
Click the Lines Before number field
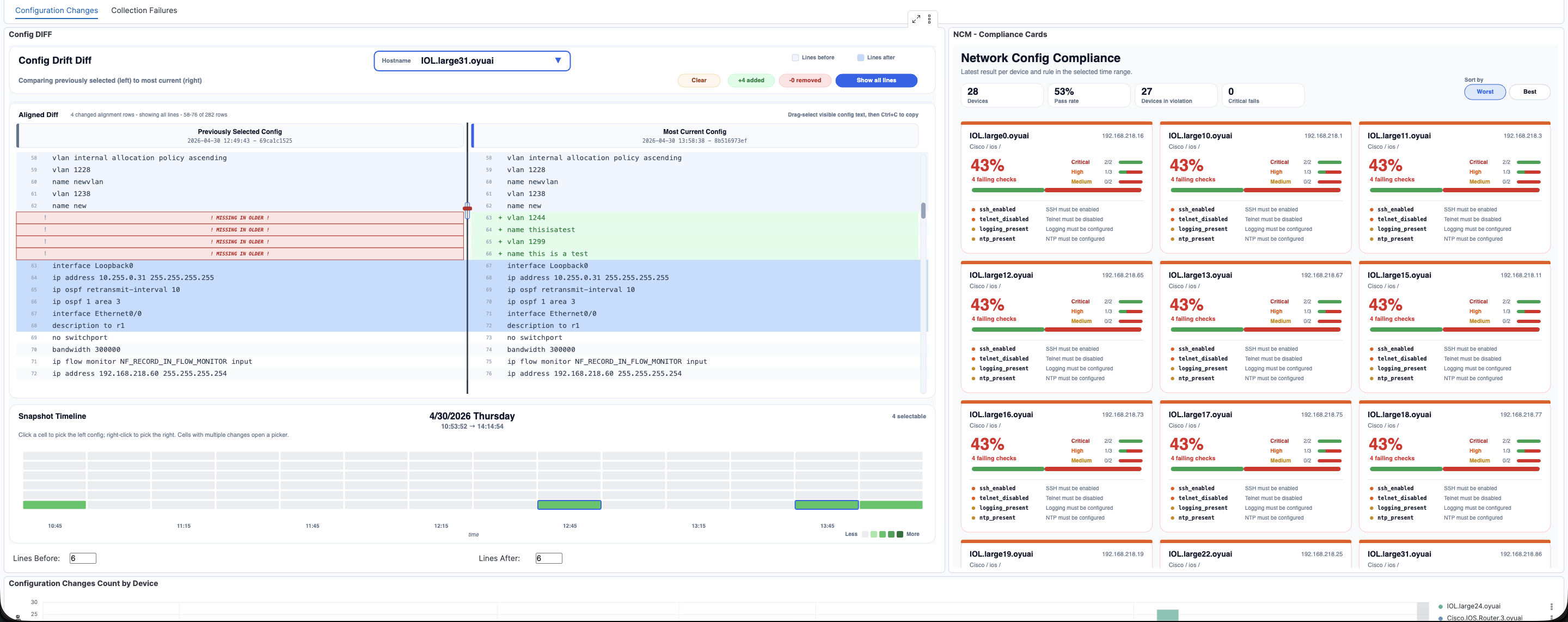point(83,558)
